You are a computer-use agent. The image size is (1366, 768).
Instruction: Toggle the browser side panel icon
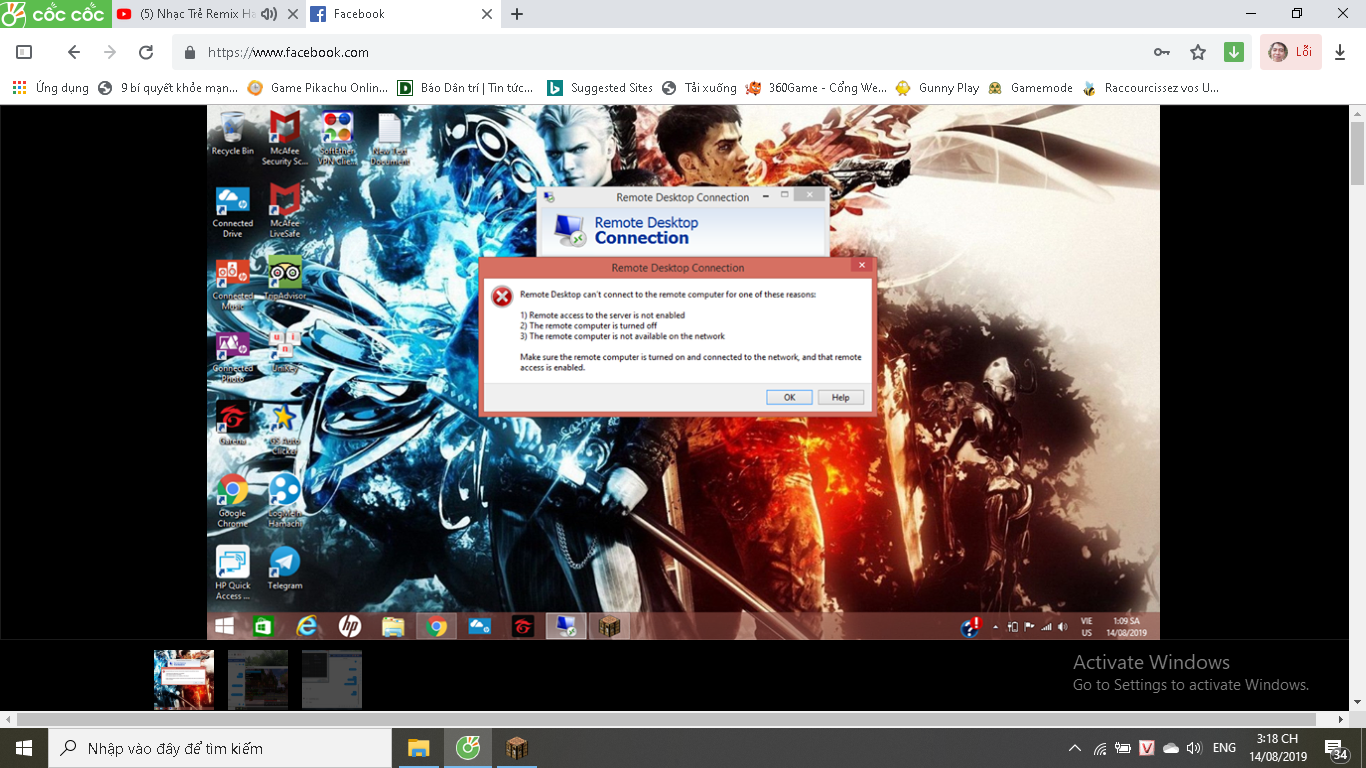(24, 52)
